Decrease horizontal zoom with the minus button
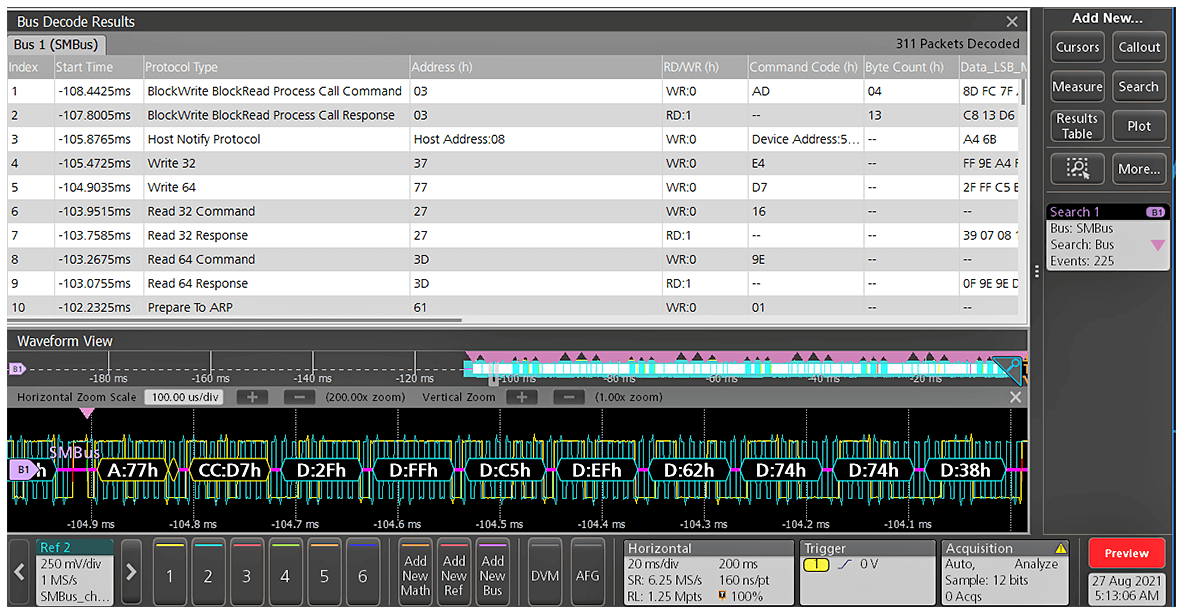The height and width of the screenshot is (614, 1181). click(299, 397)
